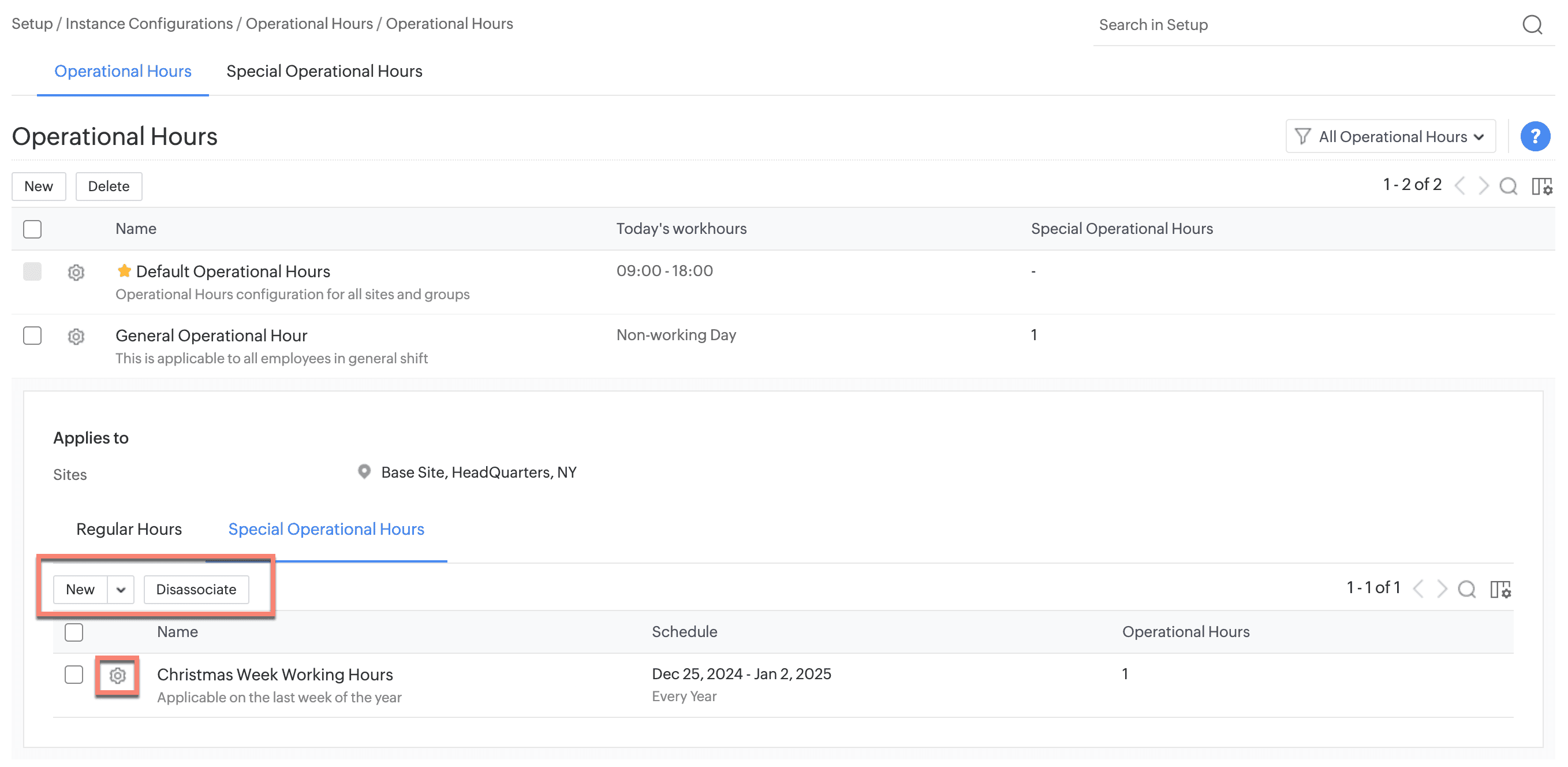Screen dimensions: 1568x767
Task: Tick the General Operational Hour checkbox
Action: pyautogui.click(x=32, y=336)
